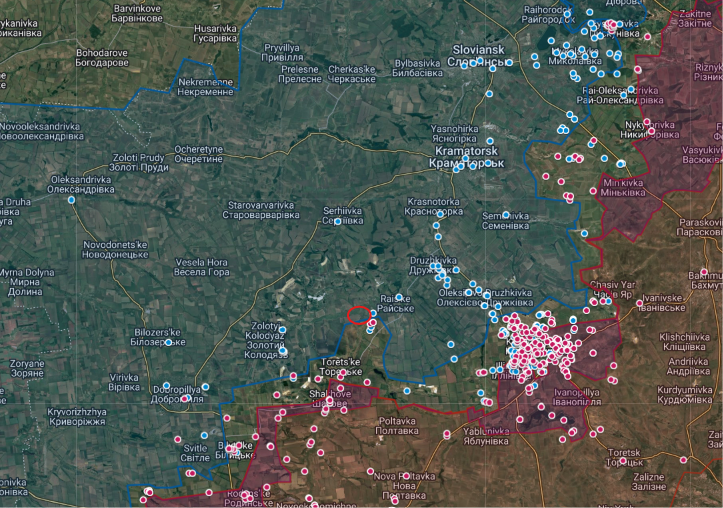Click the Kramatorsk city label

[467, 157]
